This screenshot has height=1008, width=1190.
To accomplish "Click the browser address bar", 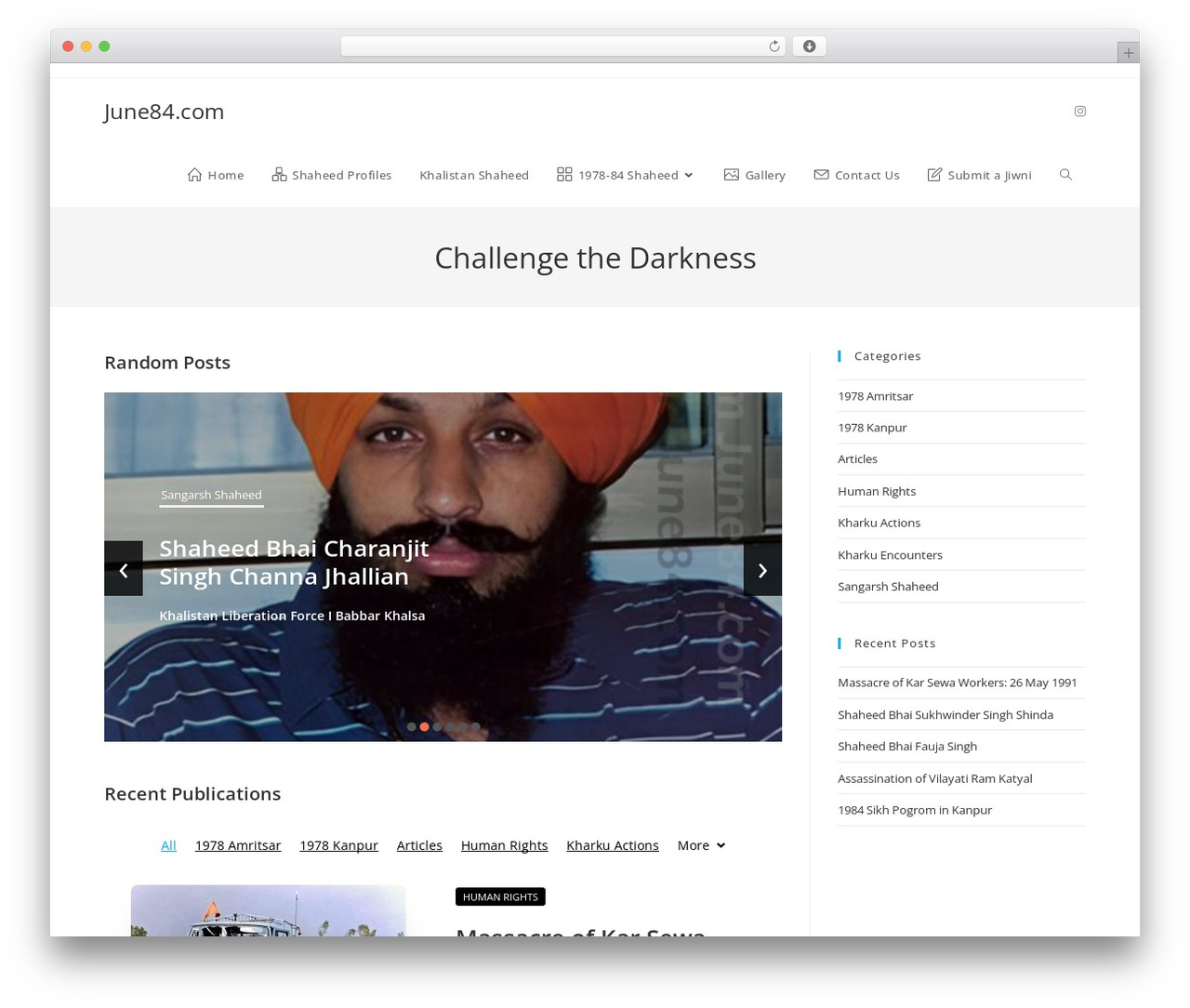I will pyautogui.click(x=562, y=46).
